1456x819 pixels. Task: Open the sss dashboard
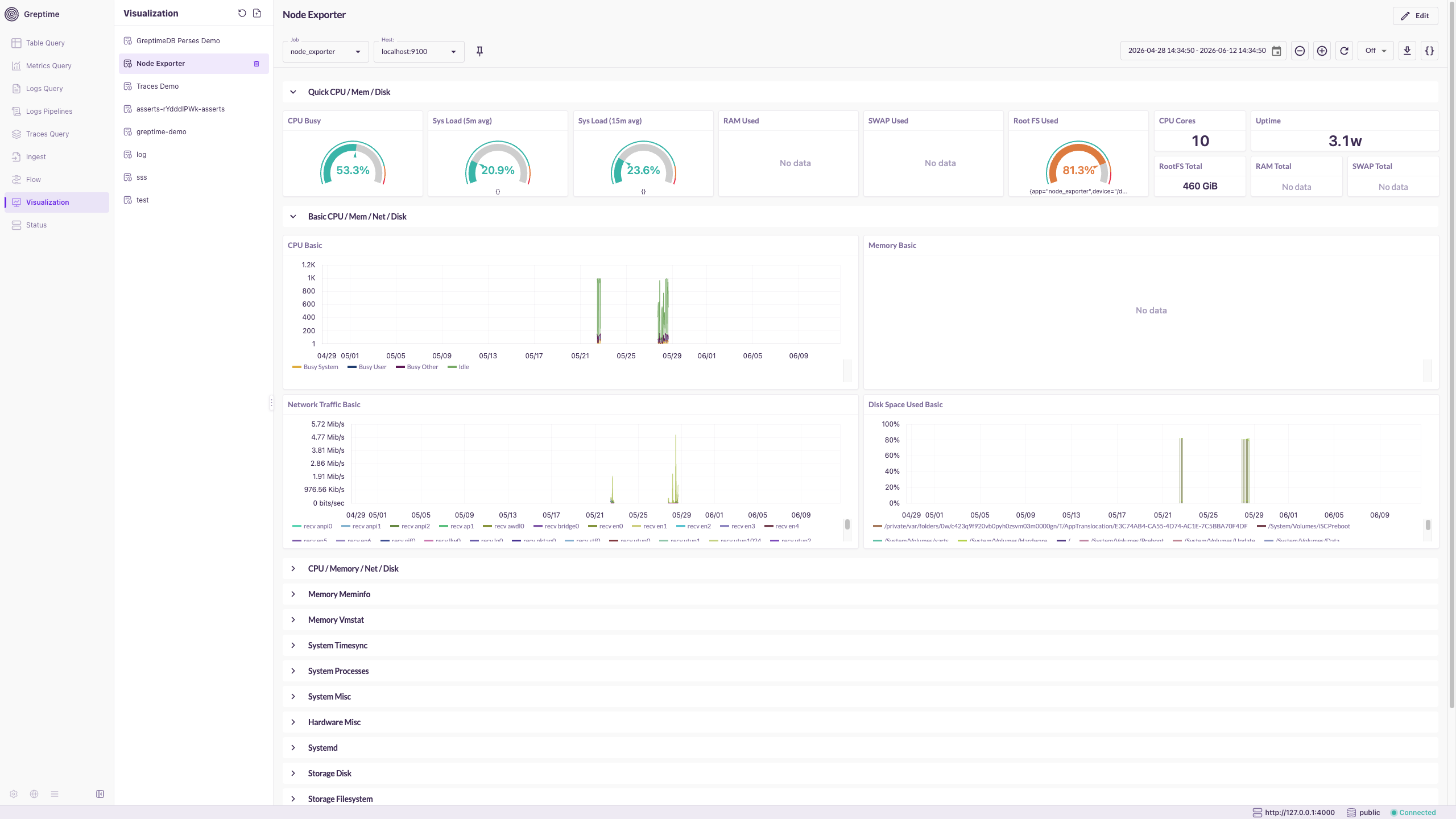click(x=194, y=177)
